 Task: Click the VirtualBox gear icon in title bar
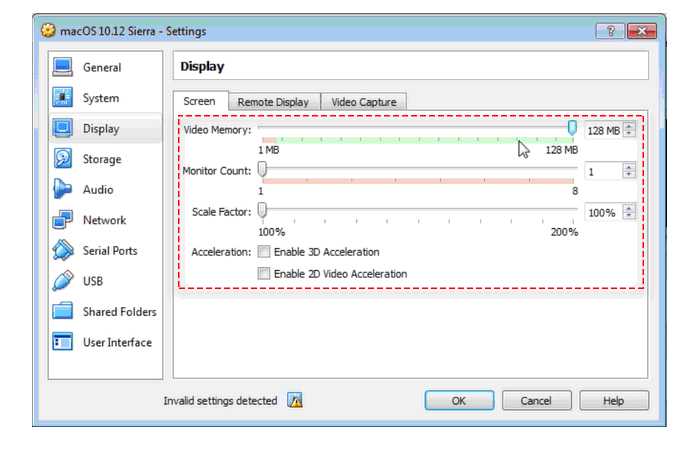click(48, 31)
